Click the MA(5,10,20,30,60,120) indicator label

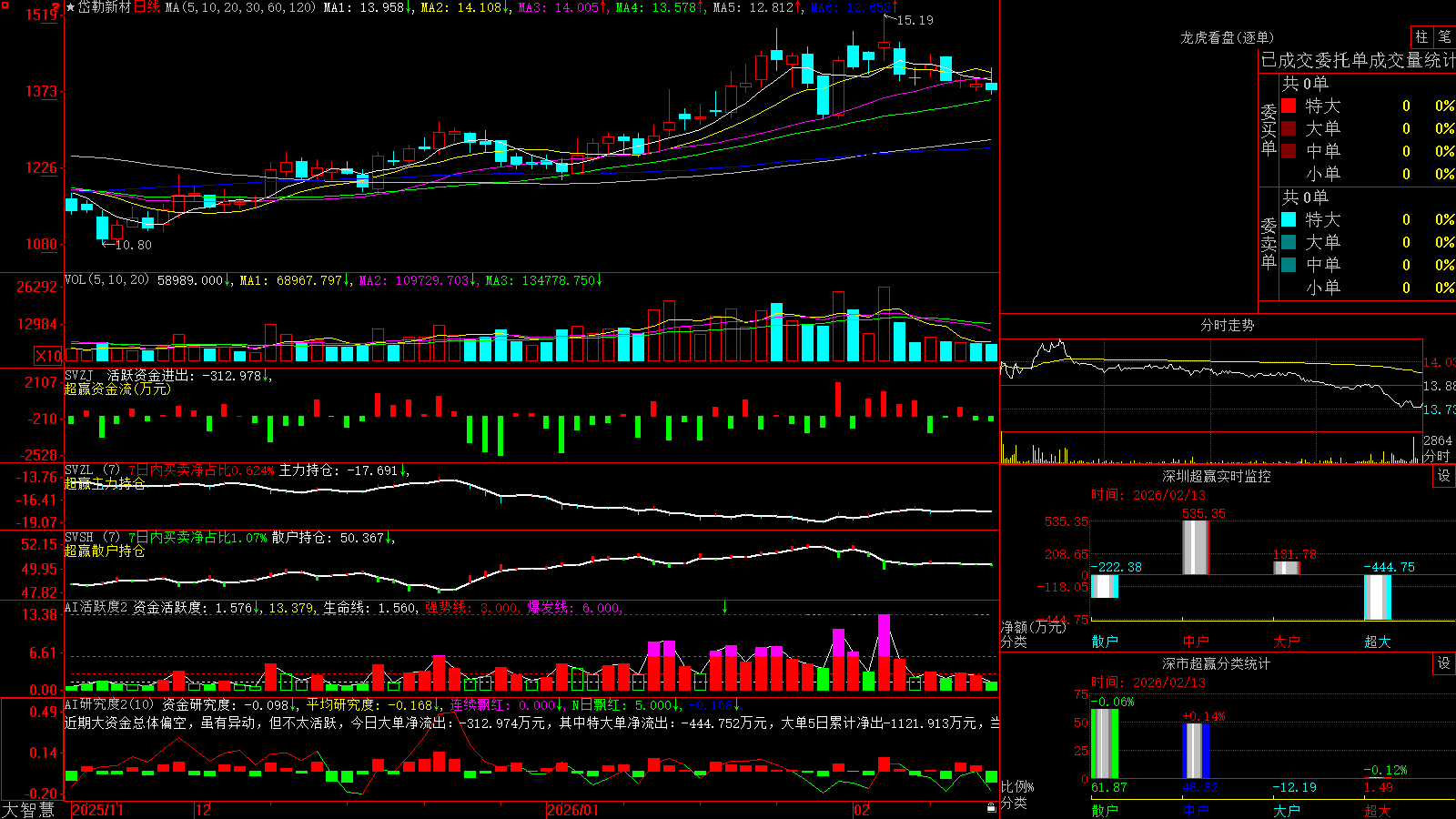[x=241, y=7]
